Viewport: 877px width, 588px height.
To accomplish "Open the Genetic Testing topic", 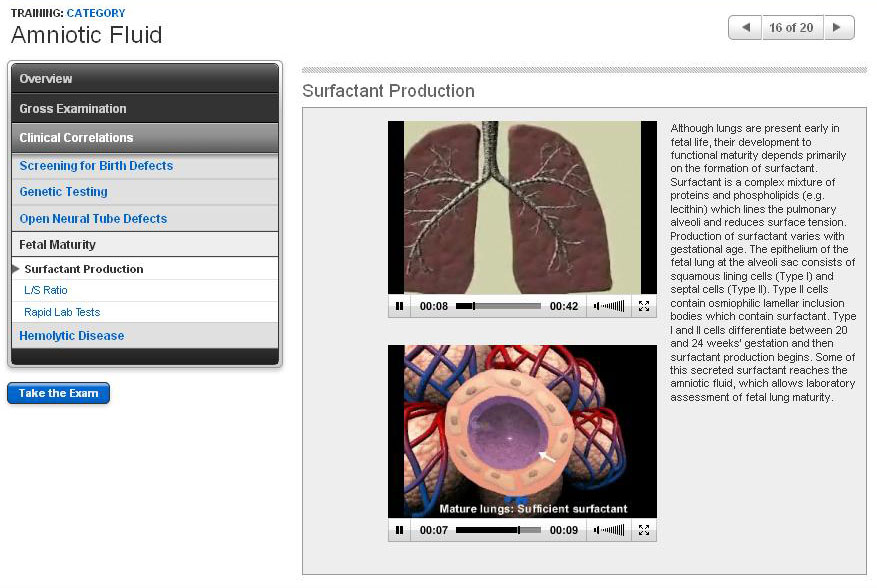I will click(64, 192).
